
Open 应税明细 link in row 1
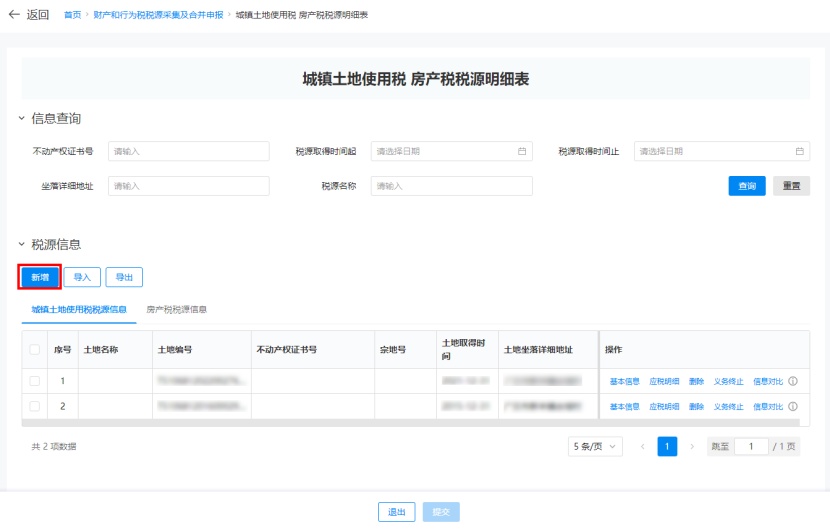(664, 381)
